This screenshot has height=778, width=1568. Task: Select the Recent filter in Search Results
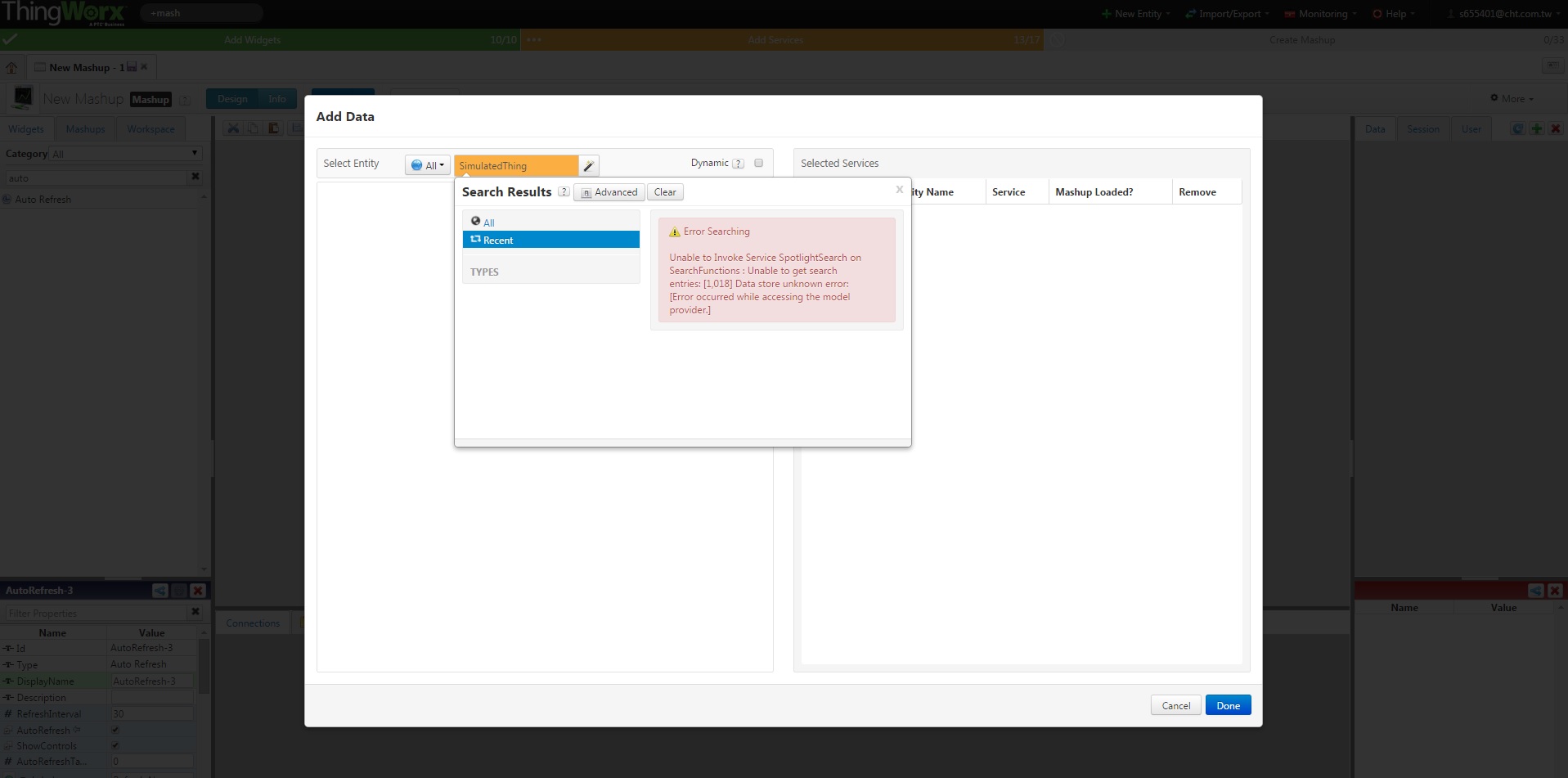[551, 240]
